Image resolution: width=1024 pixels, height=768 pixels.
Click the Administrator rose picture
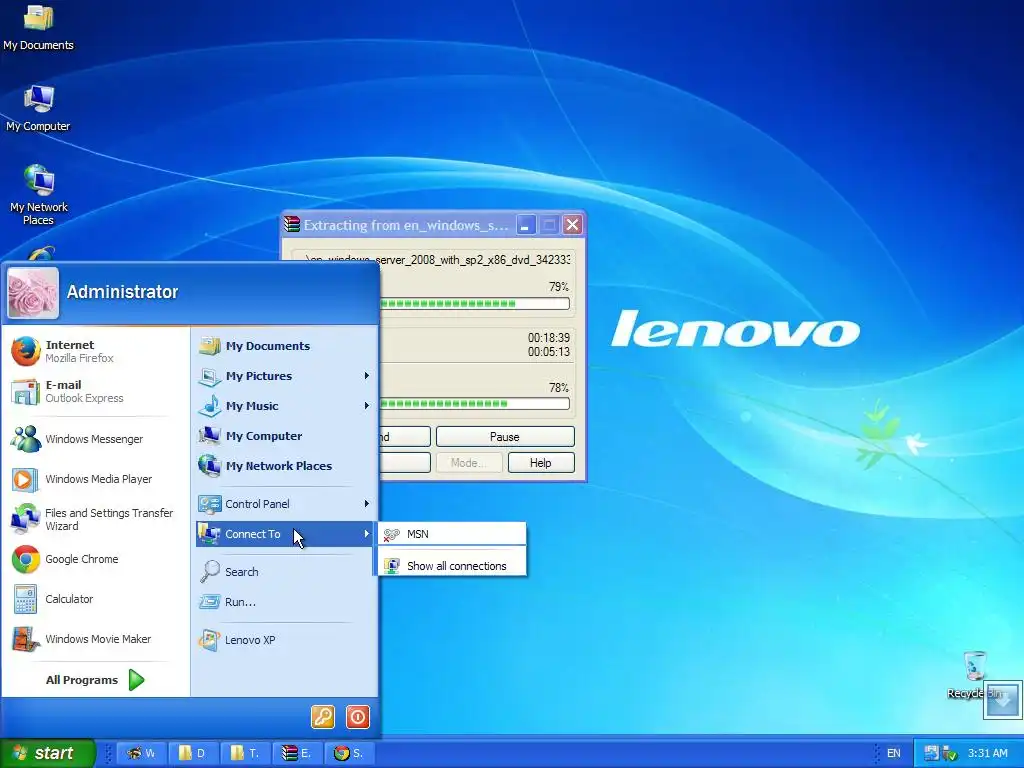33,293
